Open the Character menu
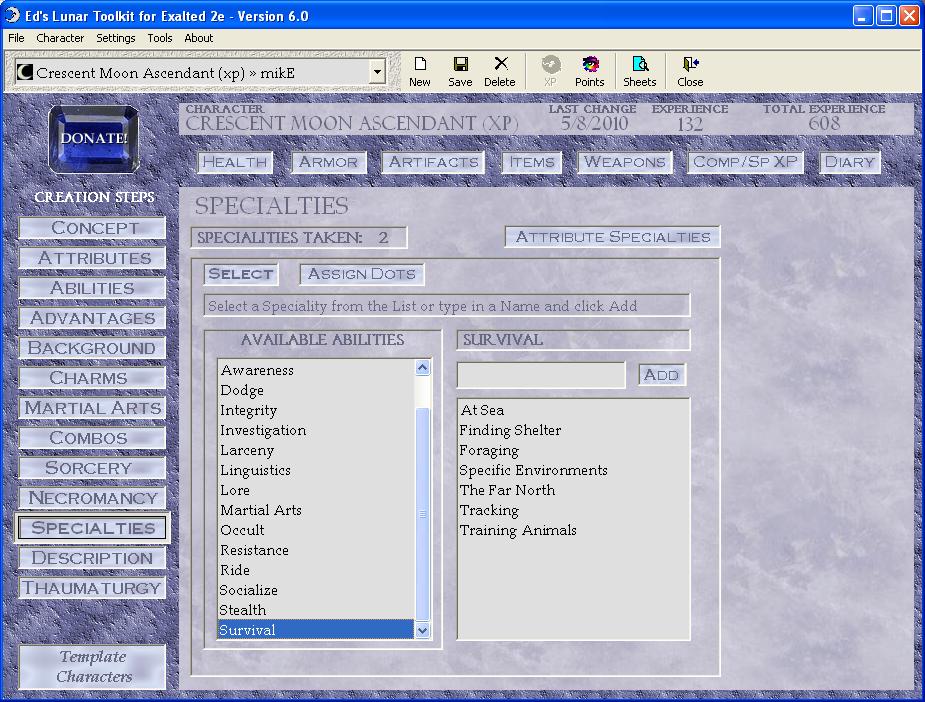 click(60, 38)
